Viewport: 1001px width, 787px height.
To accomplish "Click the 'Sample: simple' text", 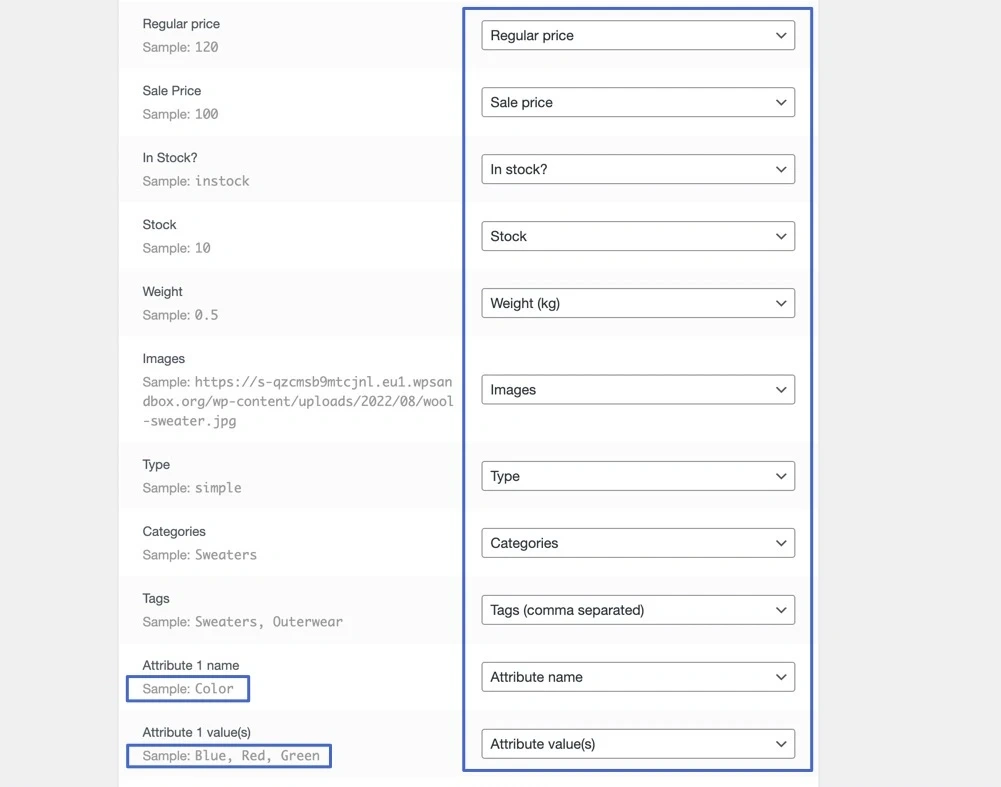I will (192, 488).
